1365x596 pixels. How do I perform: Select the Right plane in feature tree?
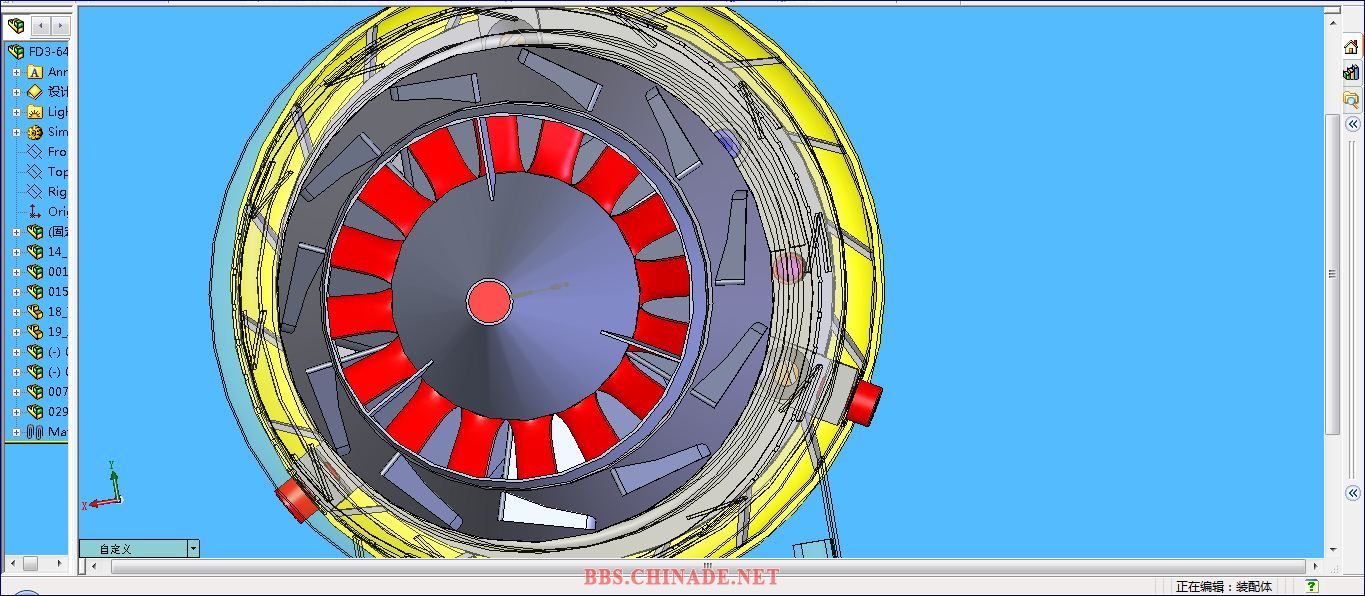pyautogui.click(x=36, y=192)
